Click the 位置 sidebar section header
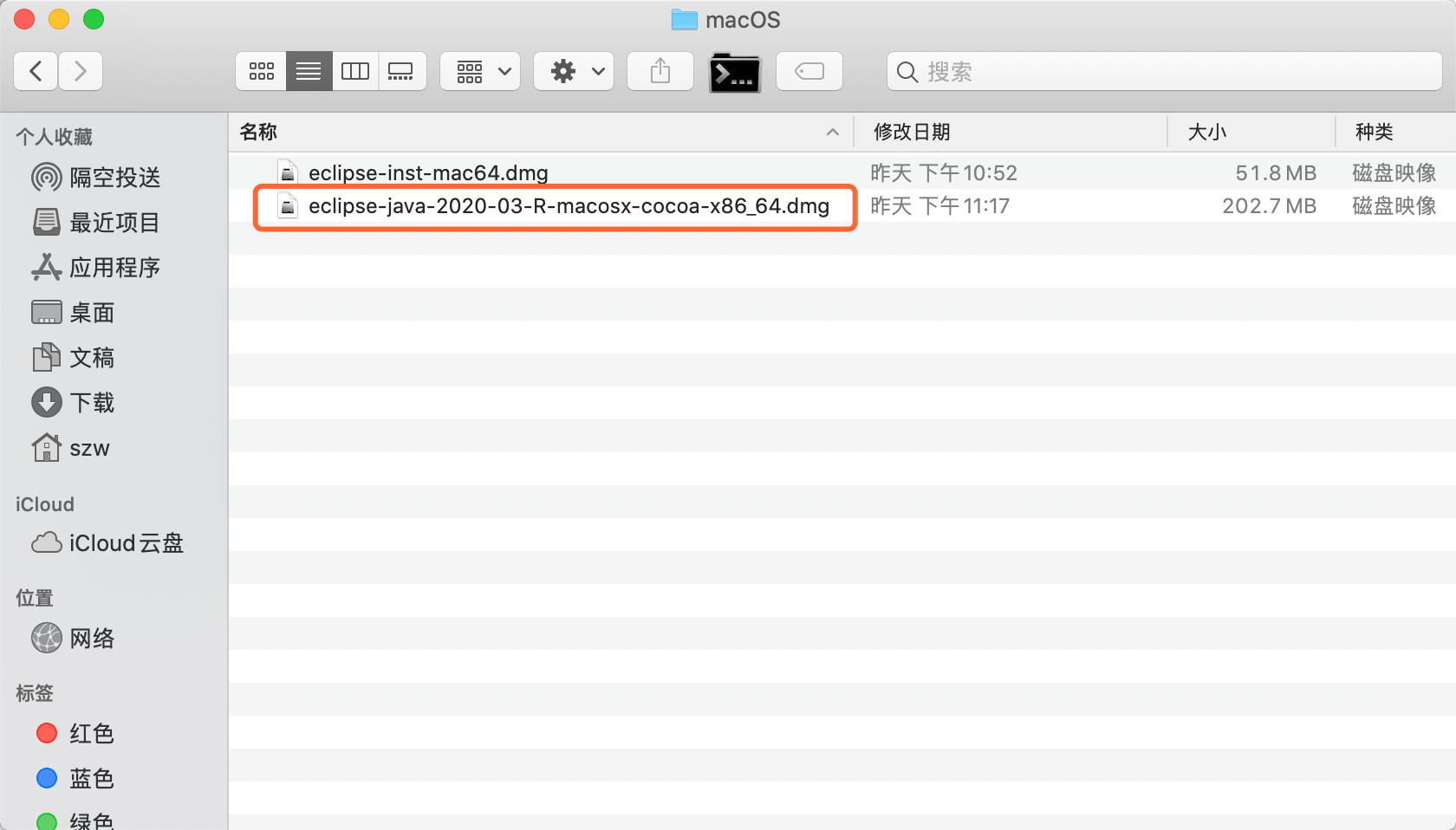Screen dimensions: 1456x830 (x=35, y=598)
